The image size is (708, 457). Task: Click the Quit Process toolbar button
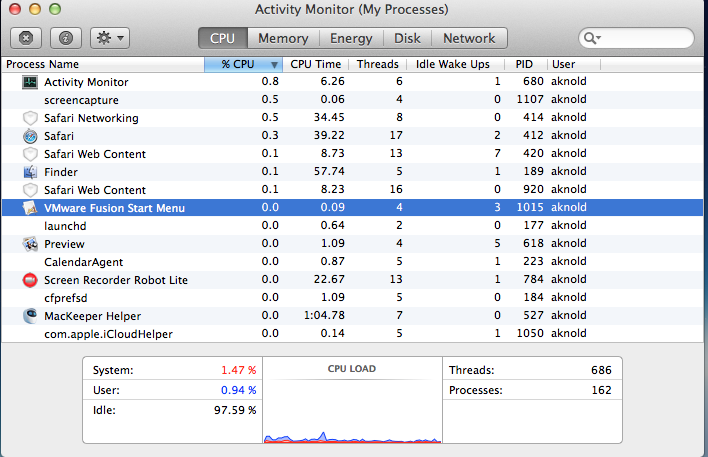click(26, 38)
